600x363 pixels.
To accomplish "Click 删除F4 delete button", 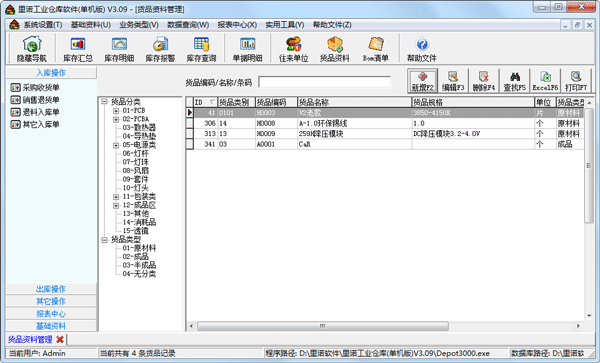I will [x=484, y=81].
